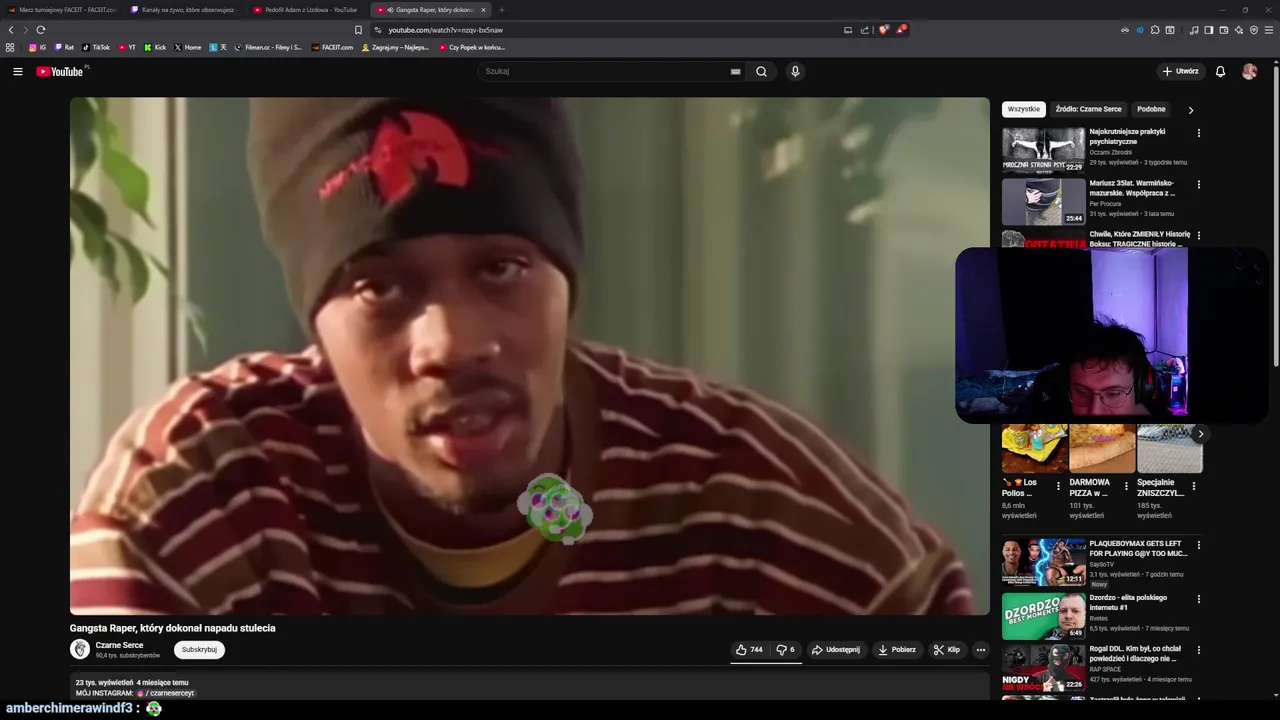Share this page icon in address bar
This screenshot has width=1280, height=720.
tap(865, 30)
